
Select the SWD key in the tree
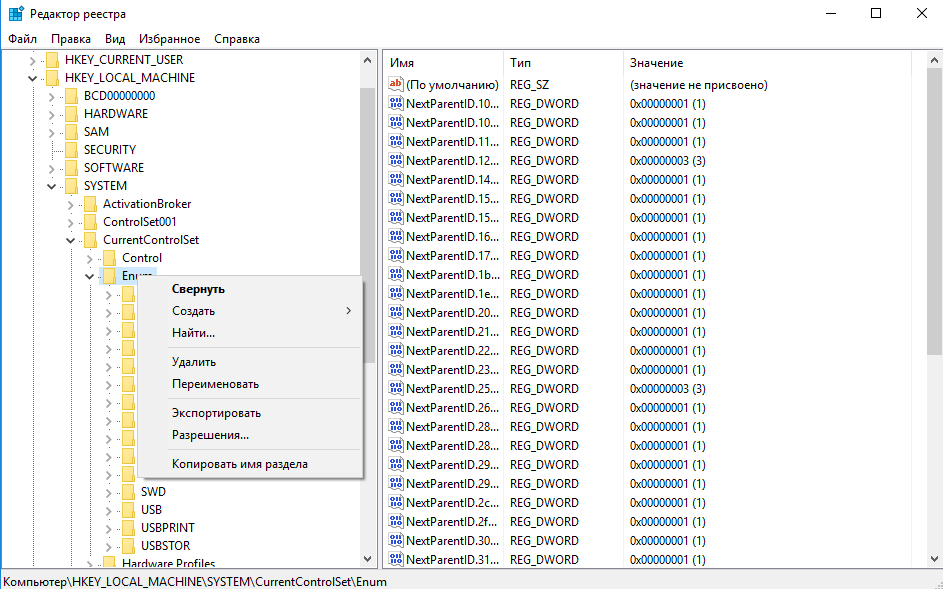[x=153, y=492]
